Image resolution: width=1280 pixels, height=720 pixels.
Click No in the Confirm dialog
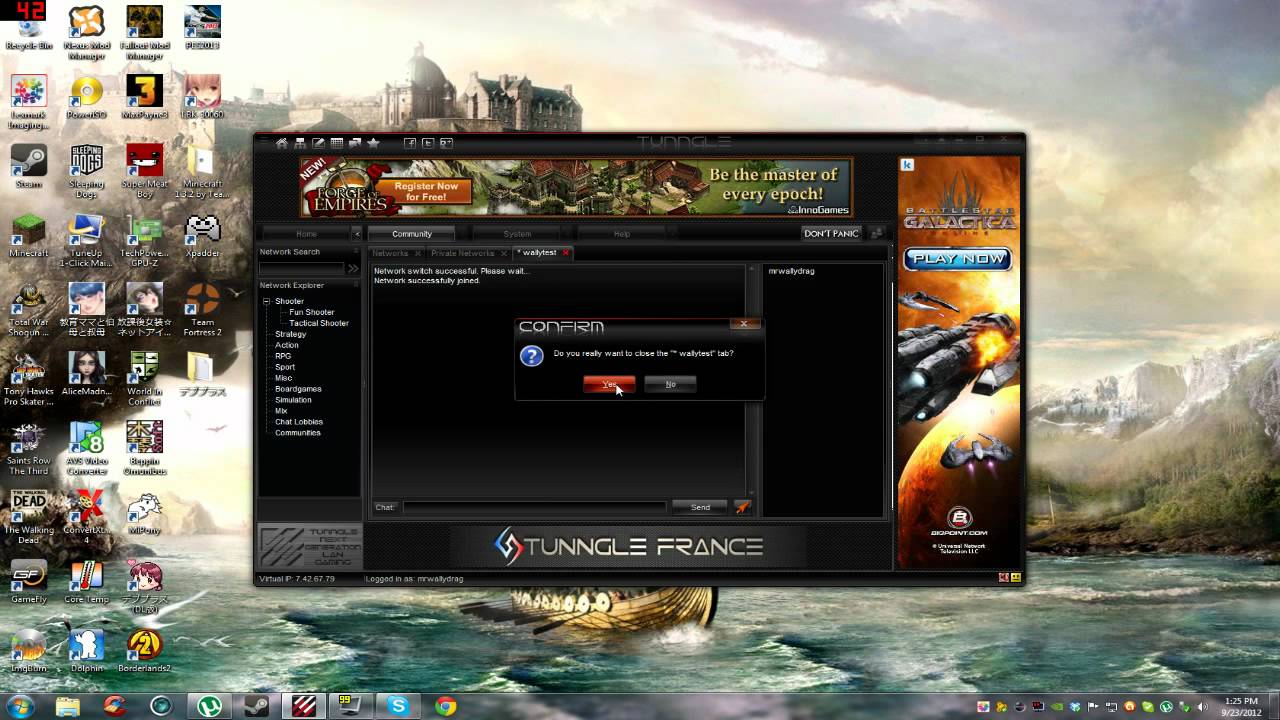coord(670,384)
